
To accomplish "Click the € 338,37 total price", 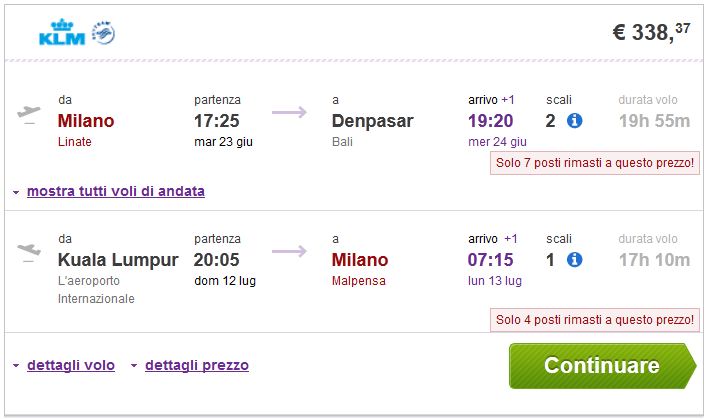I will pos(651,32).
